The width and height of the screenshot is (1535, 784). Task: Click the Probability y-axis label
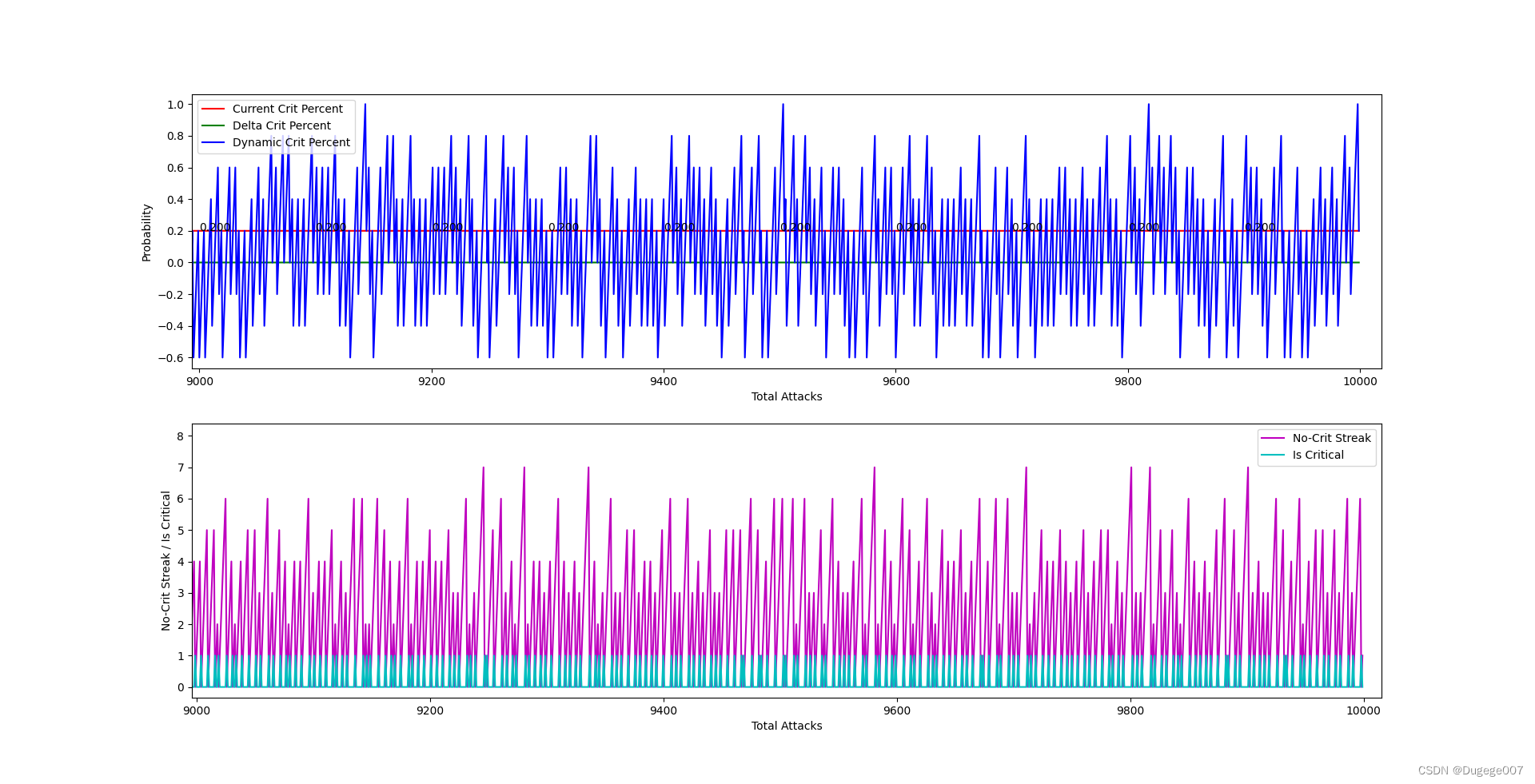tap(146, 233)
